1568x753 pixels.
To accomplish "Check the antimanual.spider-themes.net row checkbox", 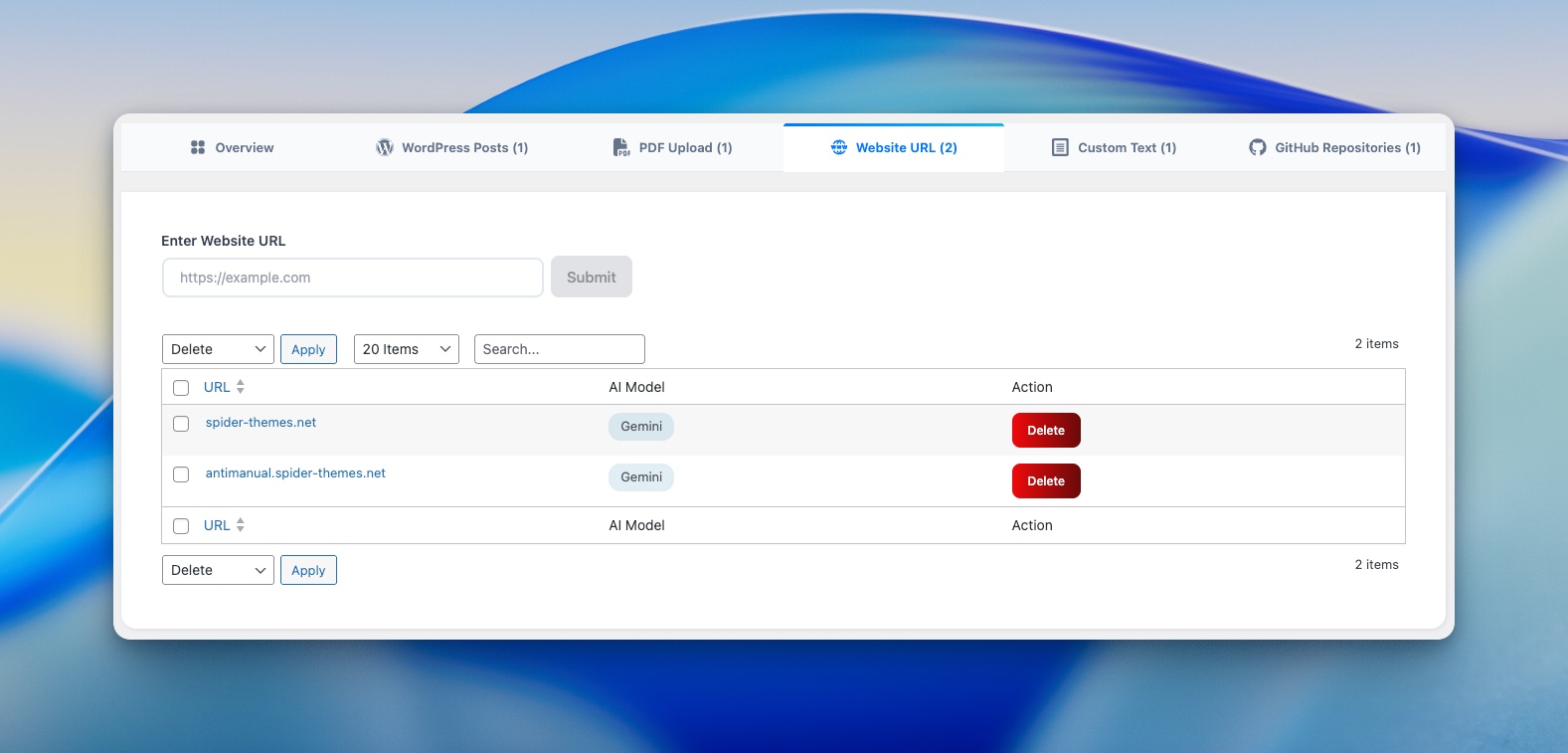I will tap(181, 474).
